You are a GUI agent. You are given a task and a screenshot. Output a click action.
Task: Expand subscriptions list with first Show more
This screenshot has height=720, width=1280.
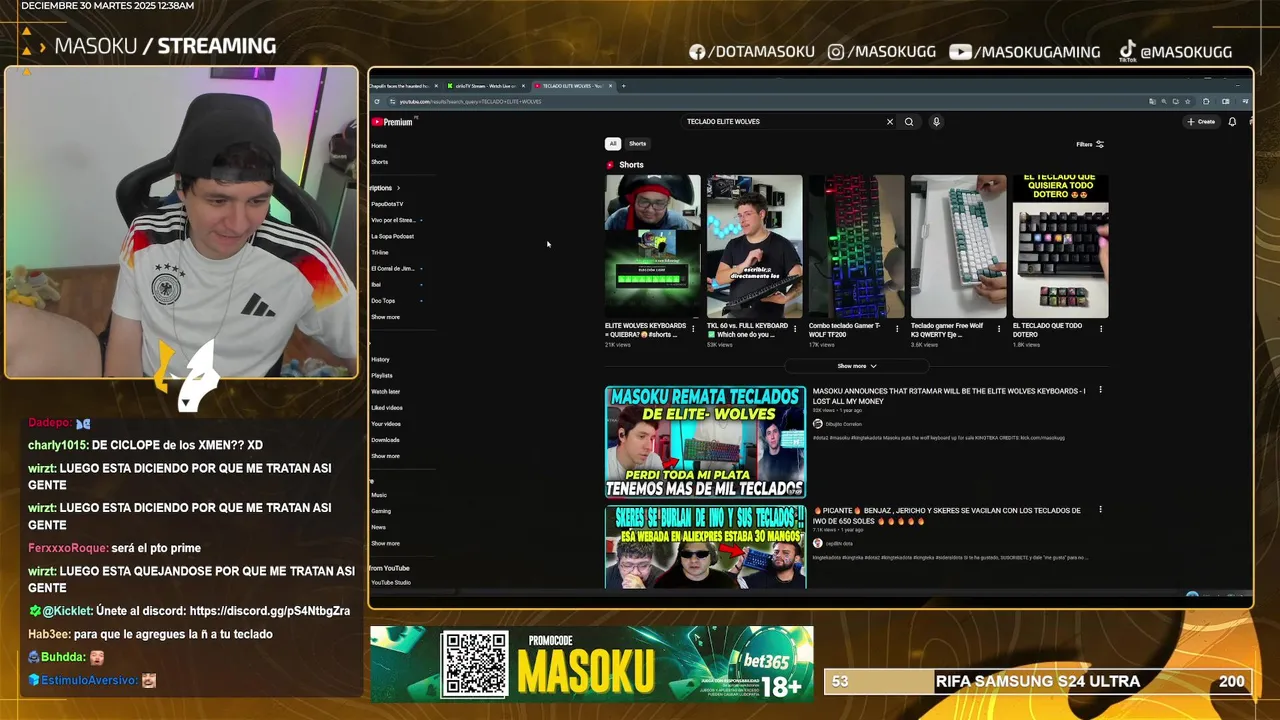tap(385, 317)
